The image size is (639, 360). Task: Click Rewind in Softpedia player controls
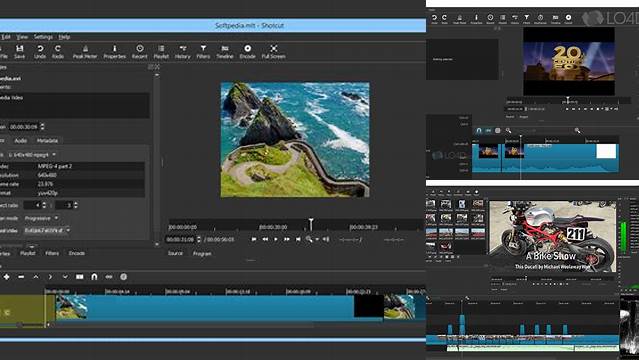(x=265, y=239)
